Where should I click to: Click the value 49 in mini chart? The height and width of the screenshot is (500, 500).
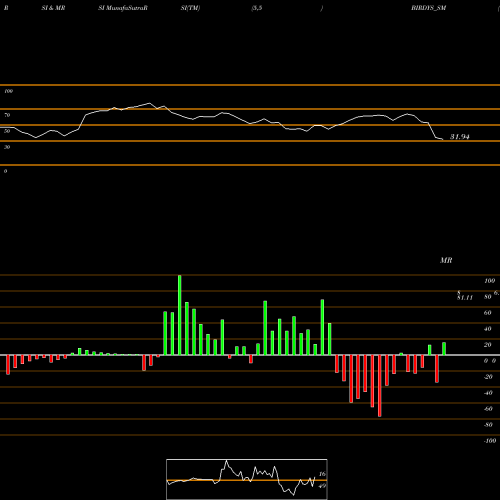pos(322,486)
